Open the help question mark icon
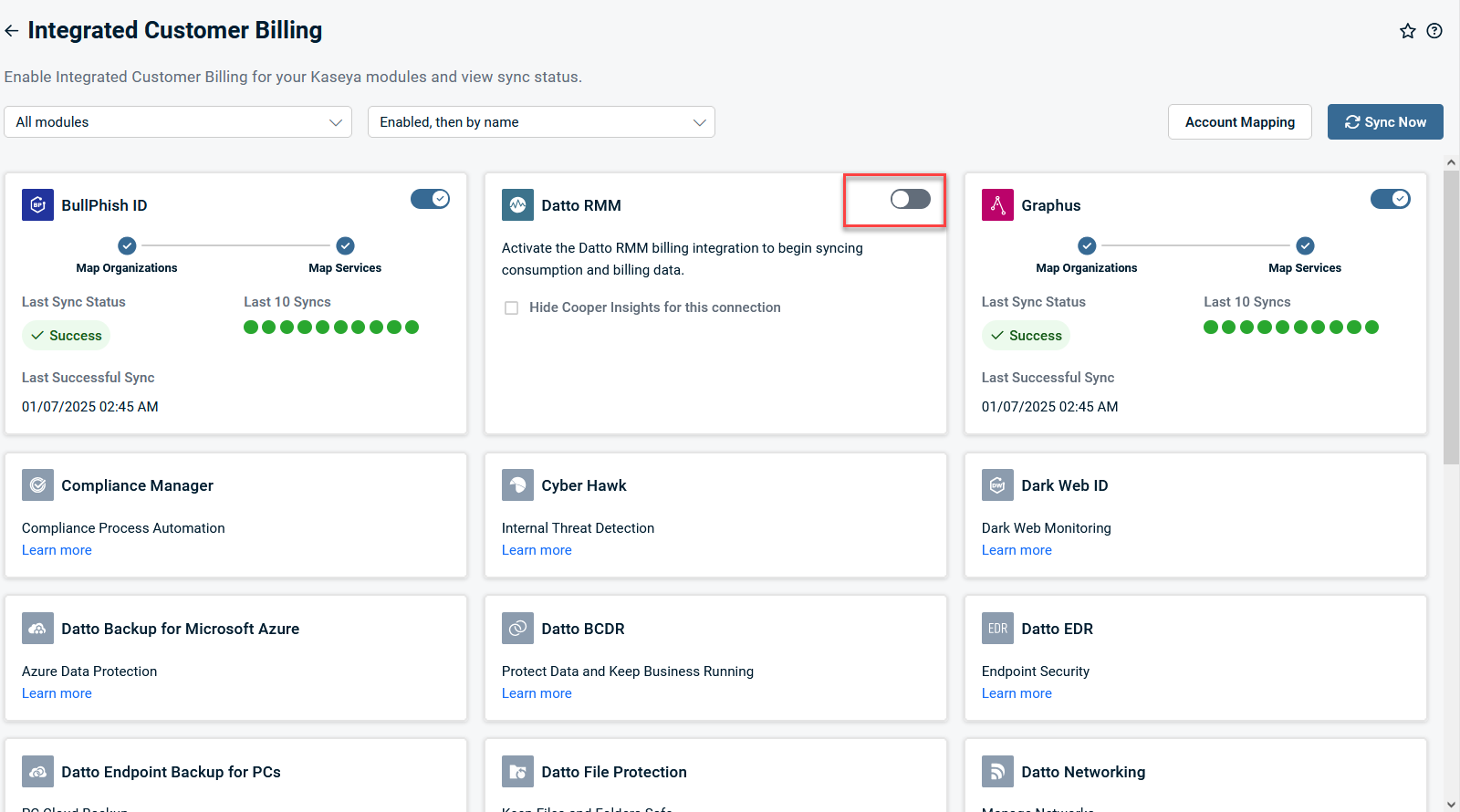 click(1434, 31)
